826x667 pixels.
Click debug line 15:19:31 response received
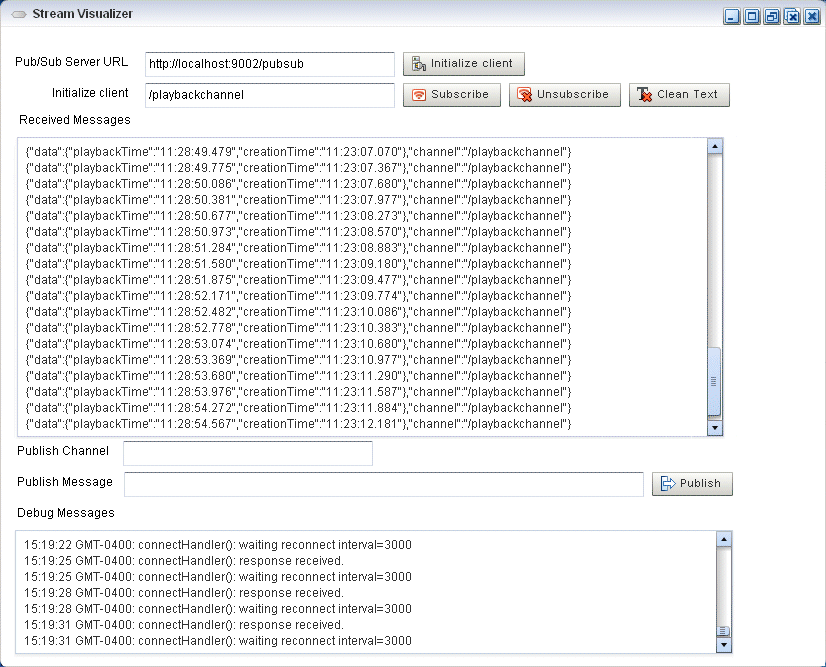[x=184, y=625]
